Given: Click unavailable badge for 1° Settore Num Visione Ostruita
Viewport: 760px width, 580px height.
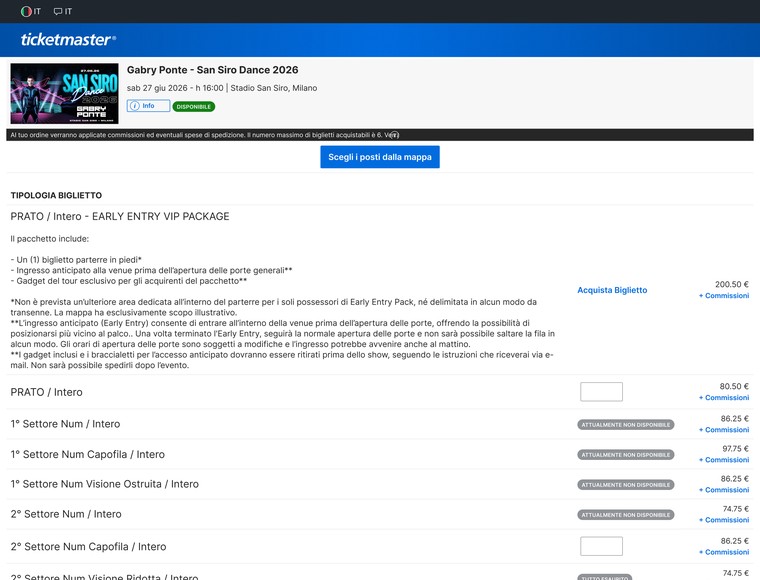Looking at the screenshot, I should (x=626, y=485).
